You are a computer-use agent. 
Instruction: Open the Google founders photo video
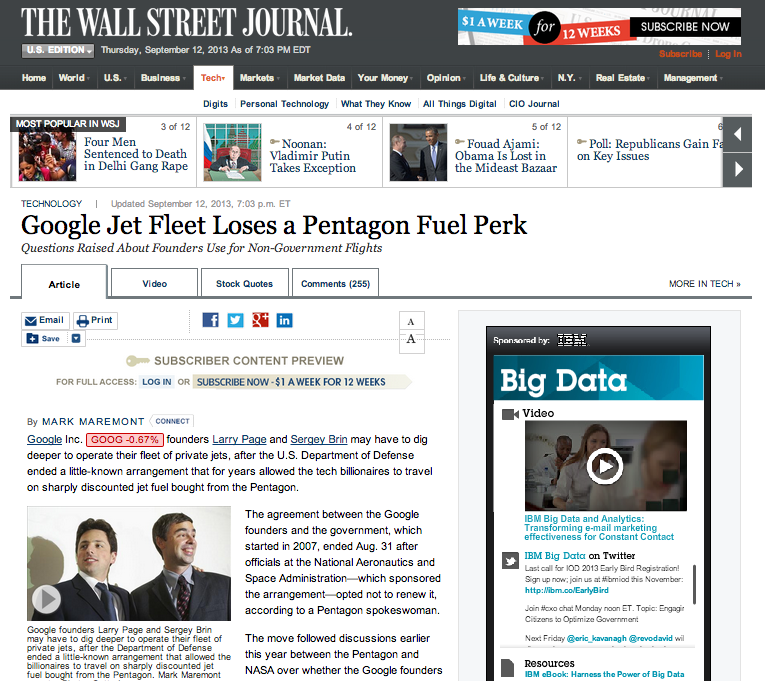45,599
